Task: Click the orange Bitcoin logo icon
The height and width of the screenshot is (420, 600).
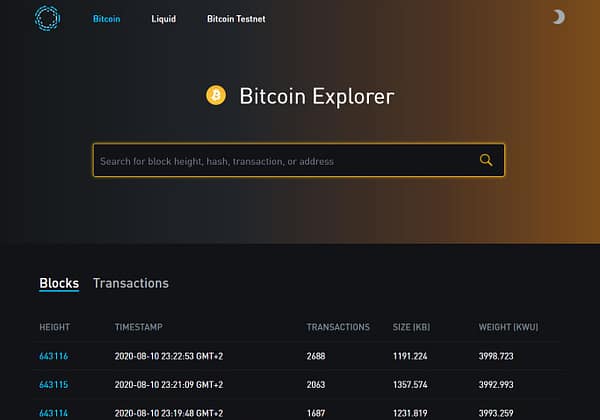Action: coord(215,96)
